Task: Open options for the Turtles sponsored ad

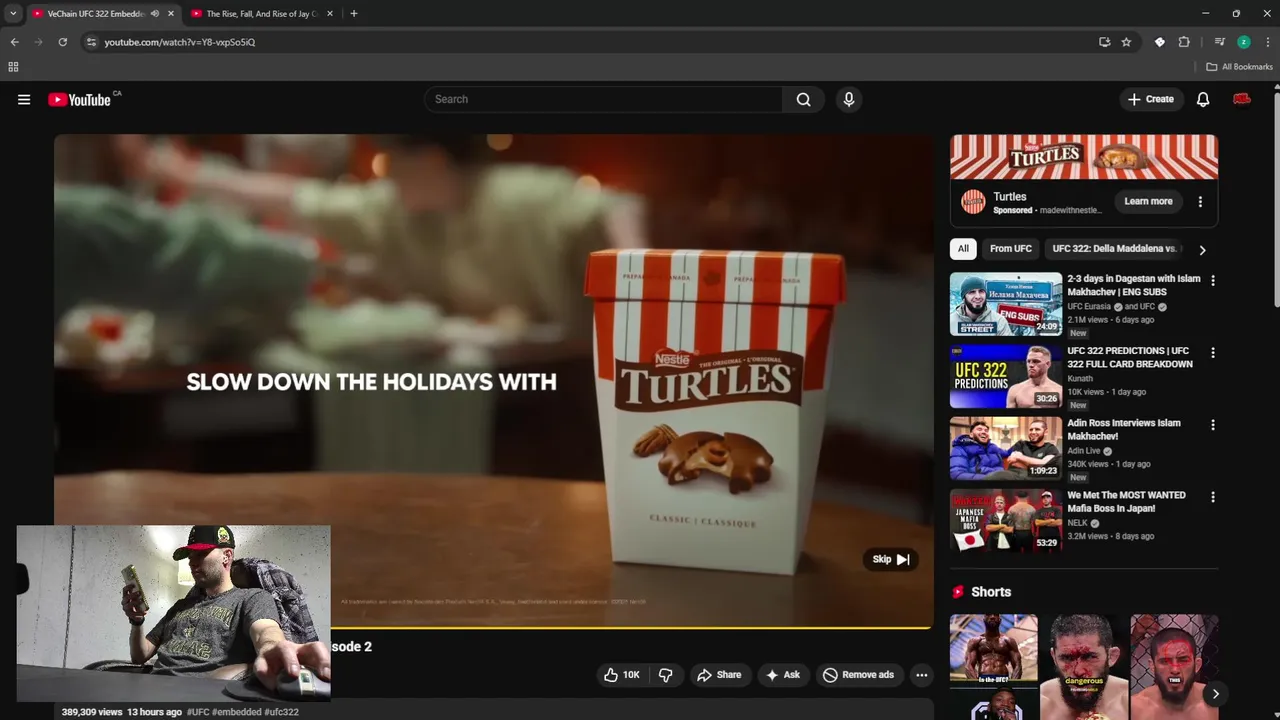Action: [1200, 201]
